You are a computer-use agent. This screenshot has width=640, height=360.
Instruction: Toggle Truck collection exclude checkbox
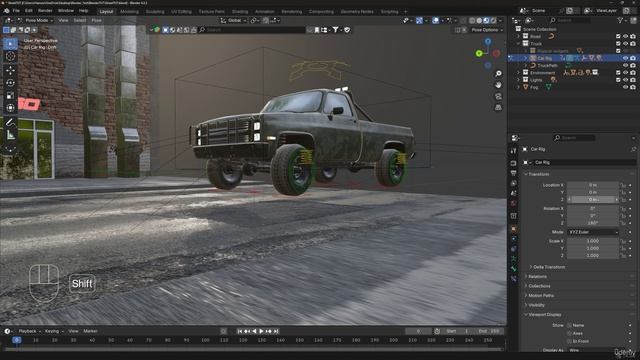[618, 44]
